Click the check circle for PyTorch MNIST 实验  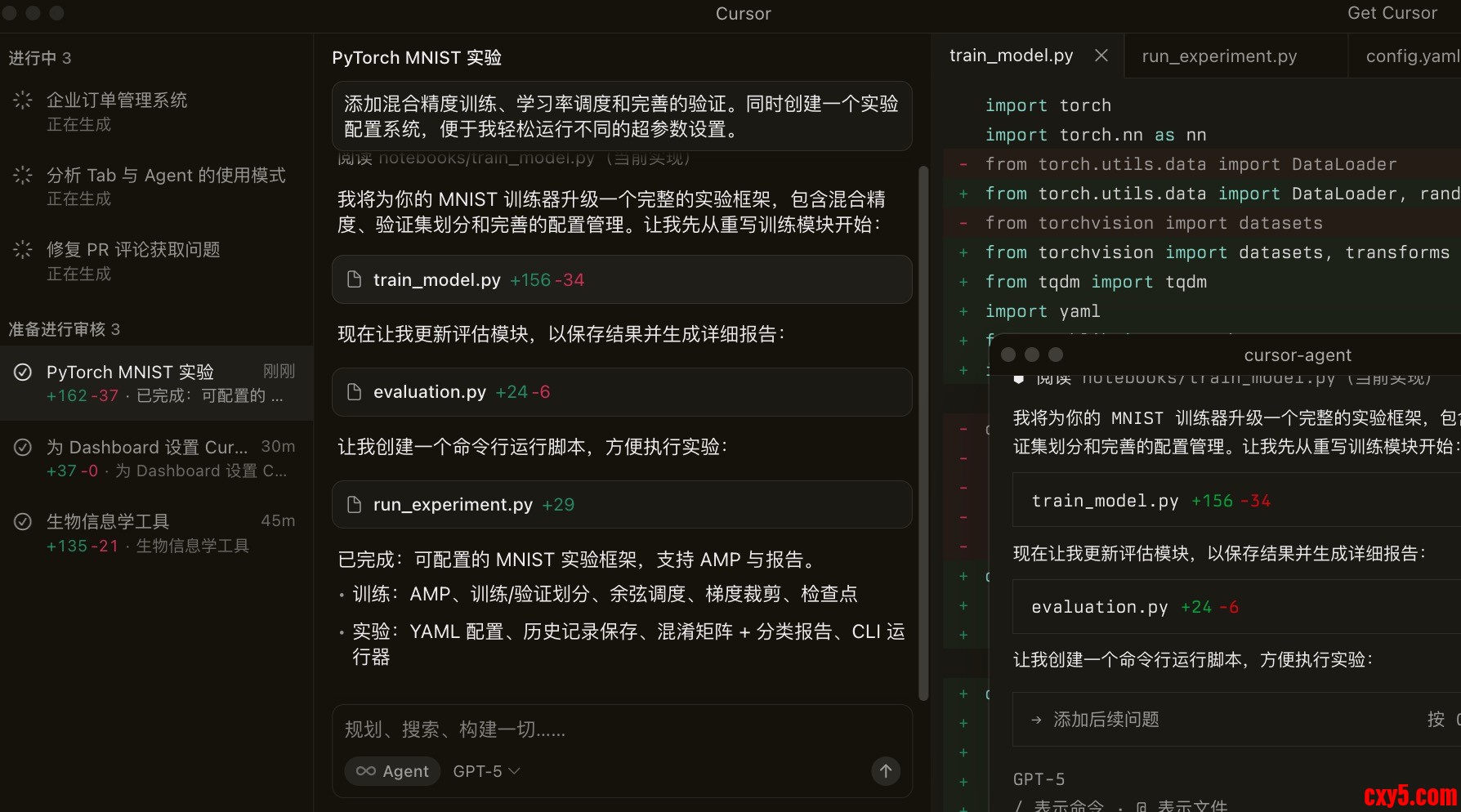click(23, 373)
